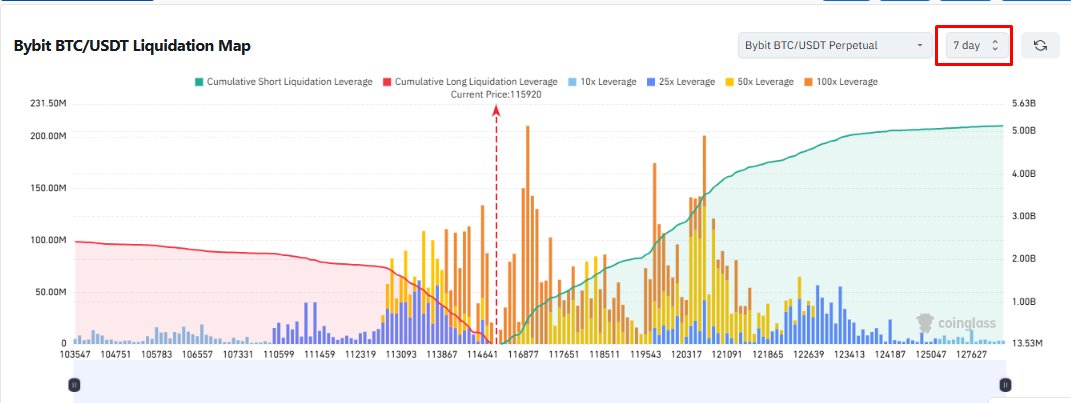Toggle the 10x Leverage legend item
1071x403 pixels.
(x=602, y=82)
